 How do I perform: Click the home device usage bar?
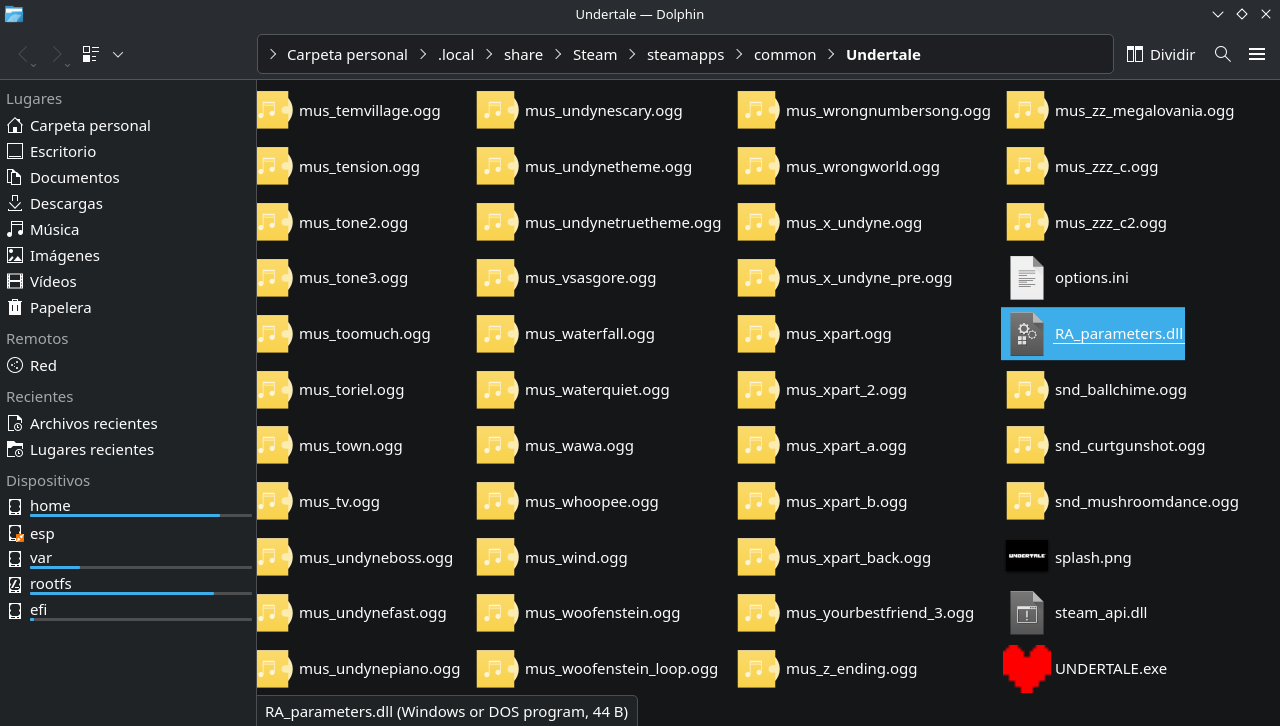pyautogui.click(x=141, y=515)
